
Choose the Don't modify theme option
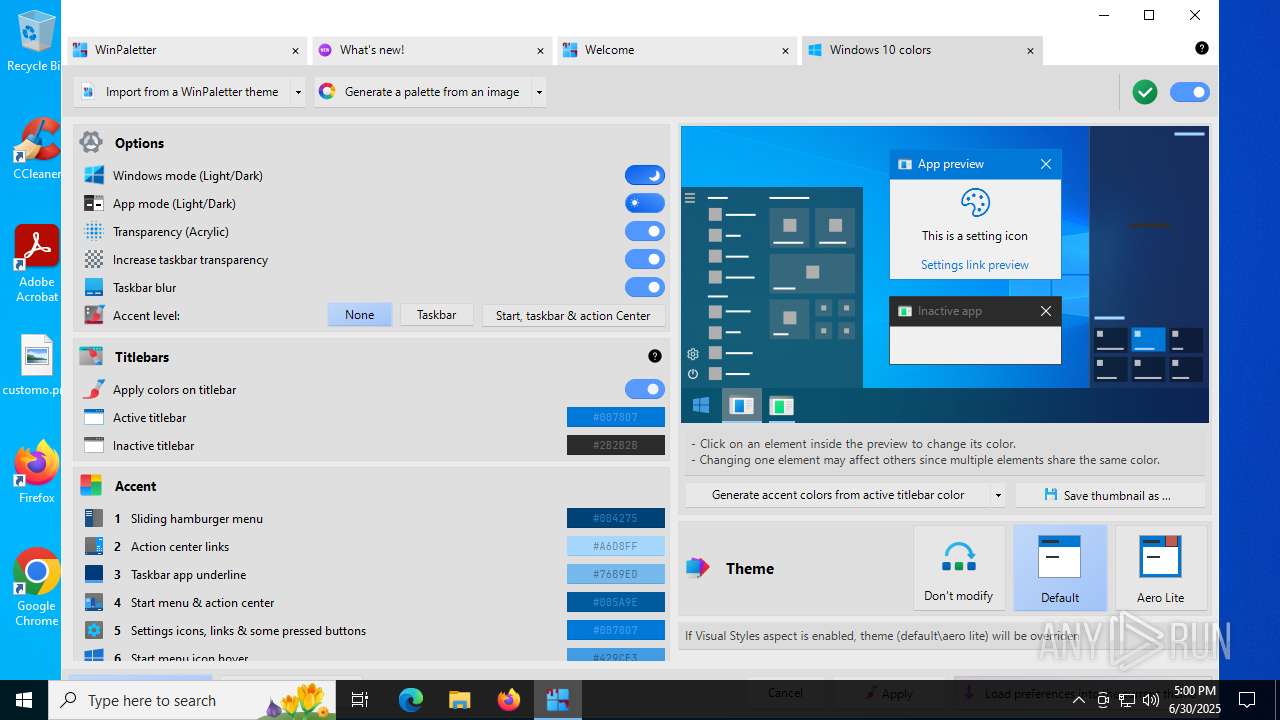click(959, 568)
